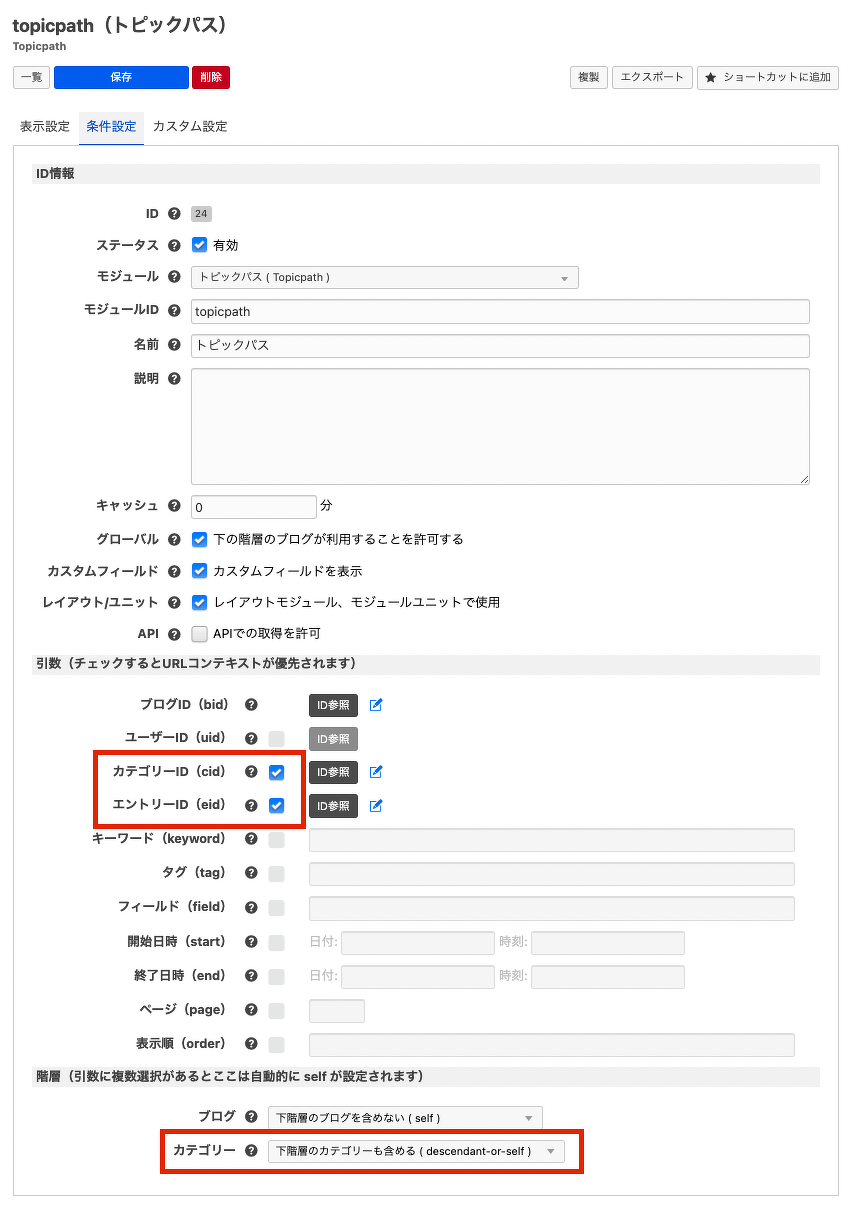
Task: Switch to the 表示設定 tab
Action: tap(45, 127)
